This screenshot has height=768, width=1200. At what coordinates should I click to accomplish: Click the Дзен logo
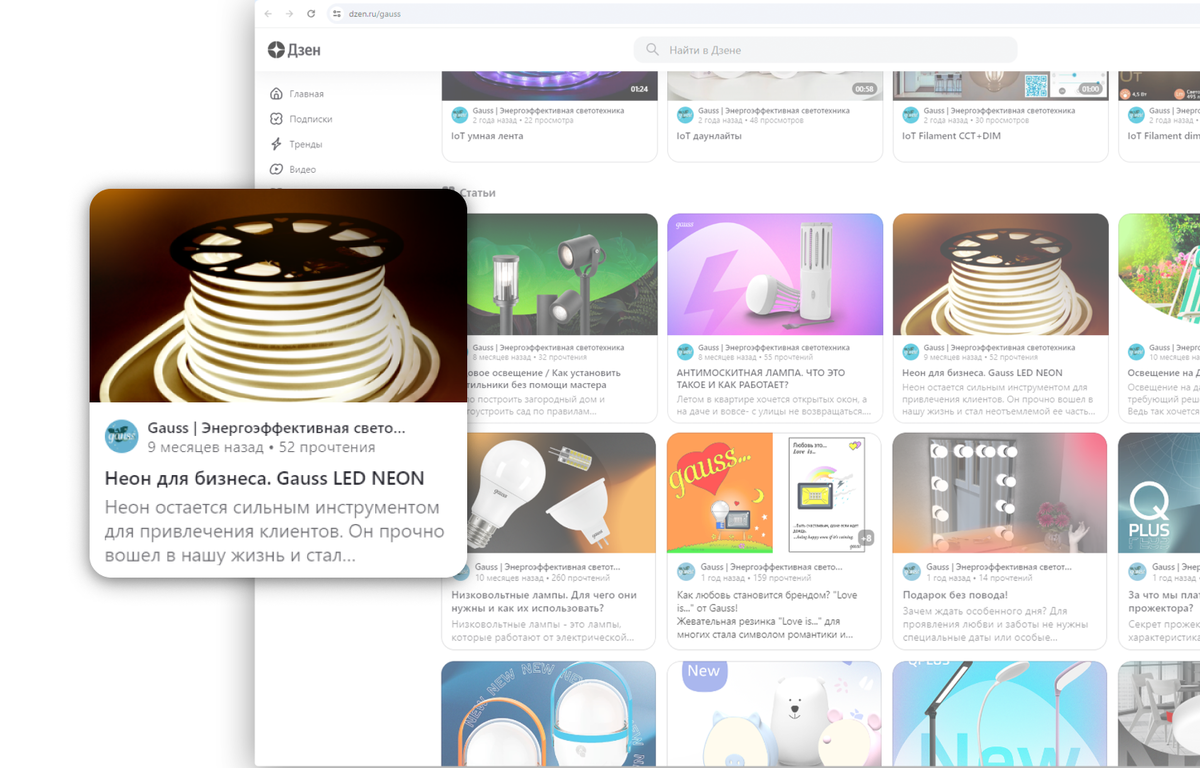coord(294,50)
